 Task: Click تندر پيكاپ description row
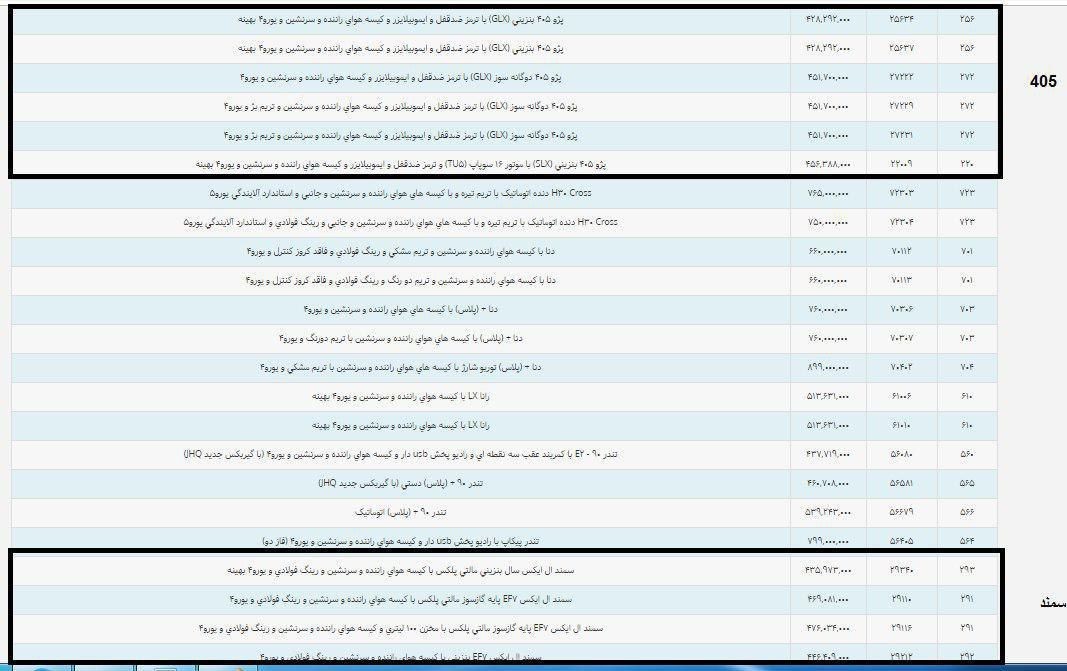401,541
